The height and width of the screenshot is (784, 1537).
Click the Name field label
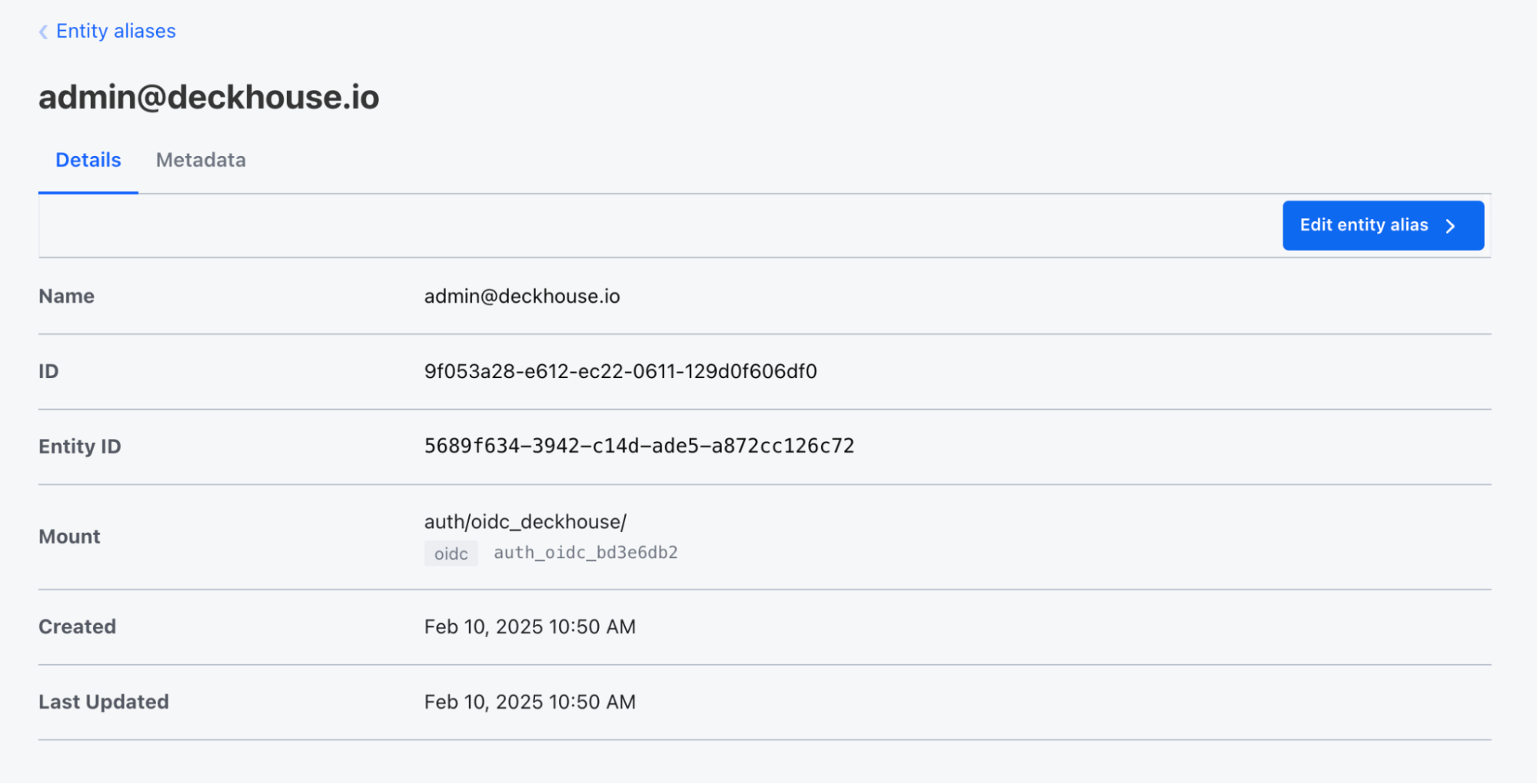click(x=66, y=297)
